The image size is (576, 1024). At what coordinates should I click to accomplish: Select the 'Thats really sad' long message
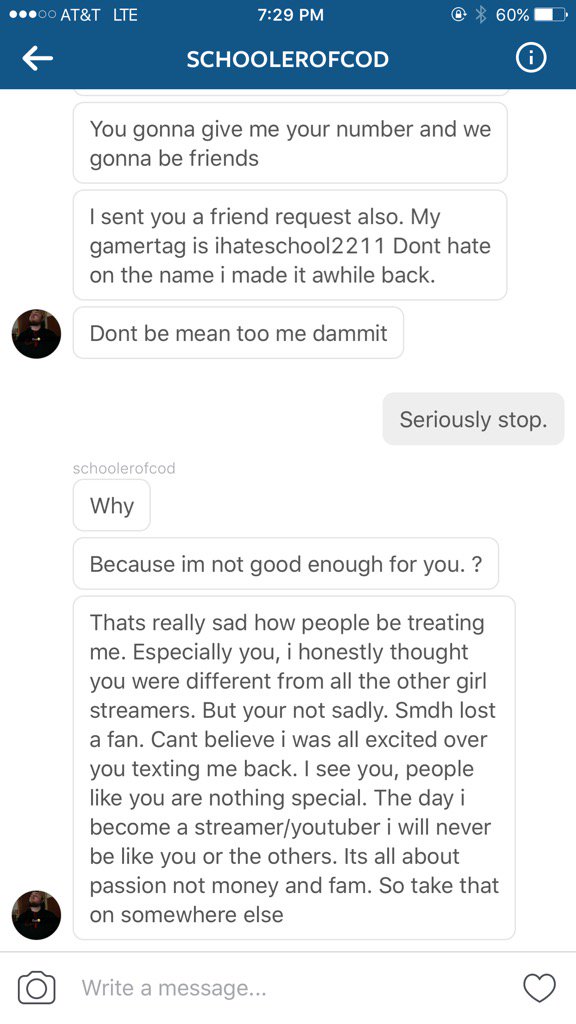point(294,768)
